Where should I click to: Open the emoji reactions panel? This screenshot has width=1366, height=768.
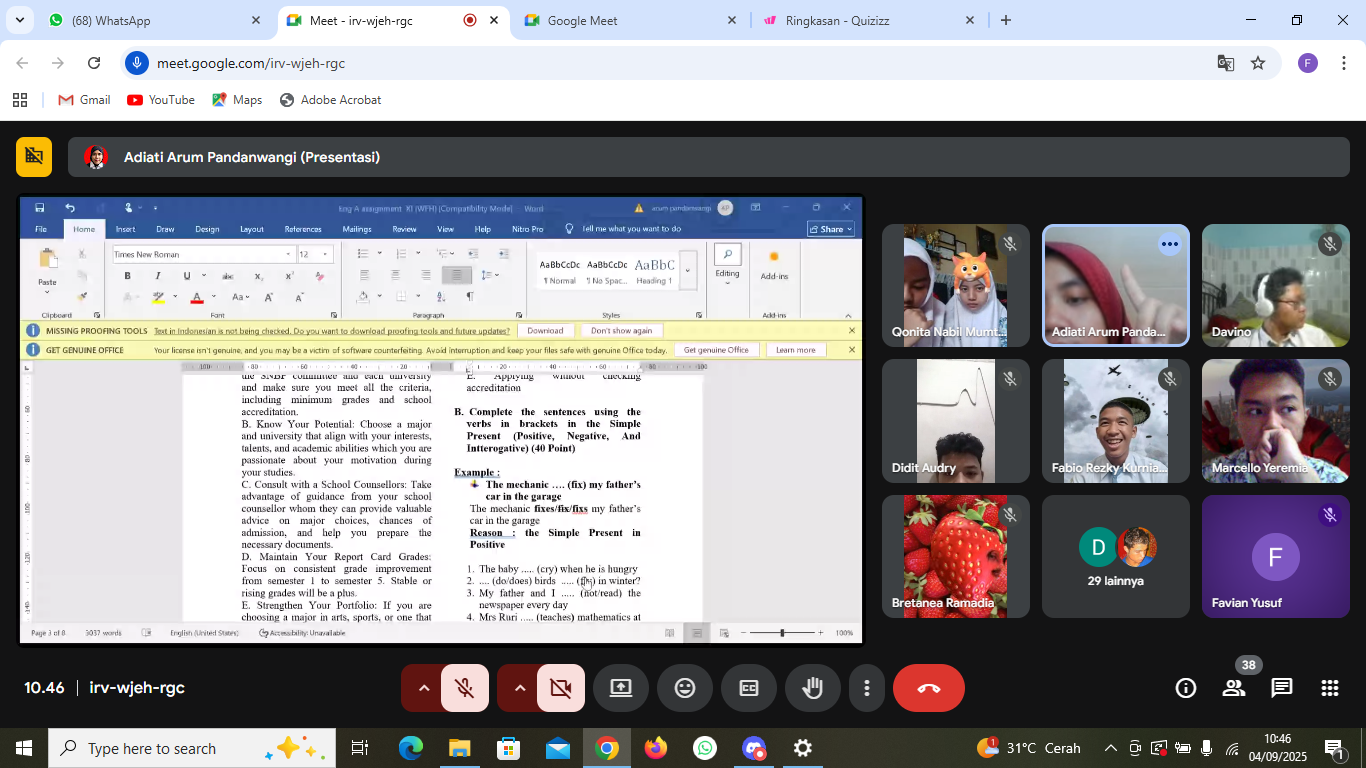[x=685, y=688]
